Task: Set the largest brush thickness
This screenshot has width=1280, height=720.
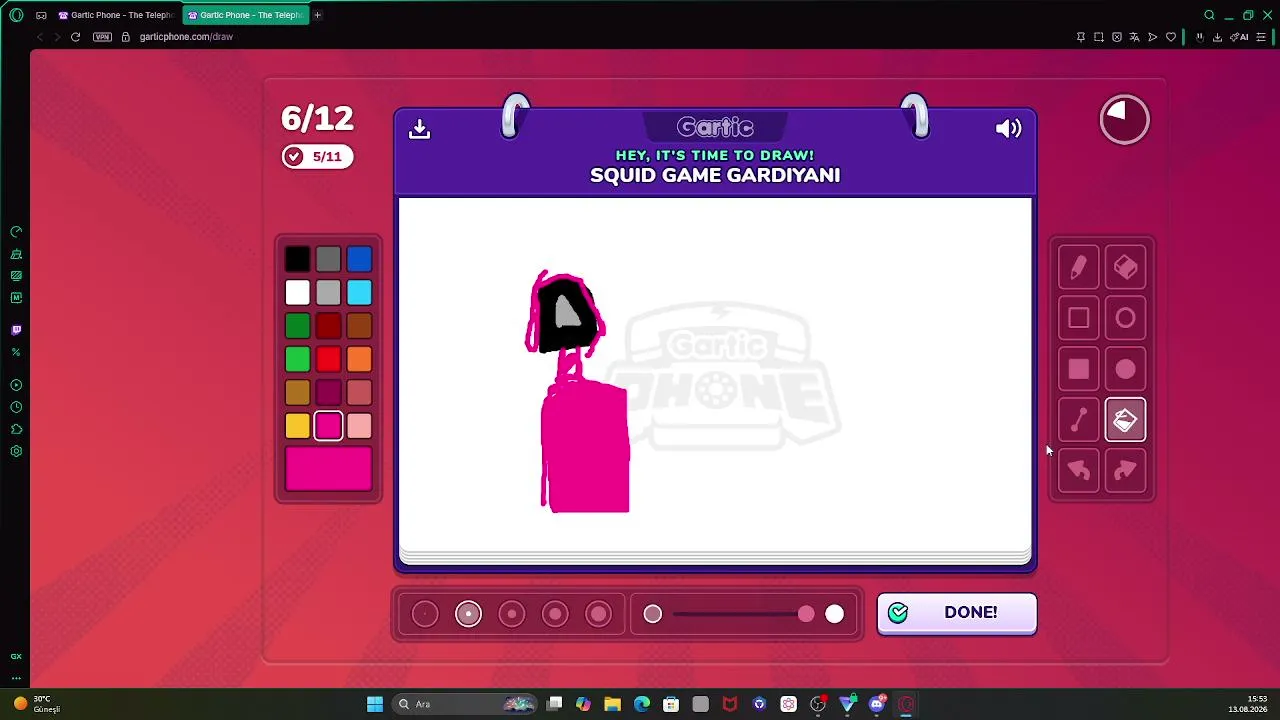Action: coord(598,614)
